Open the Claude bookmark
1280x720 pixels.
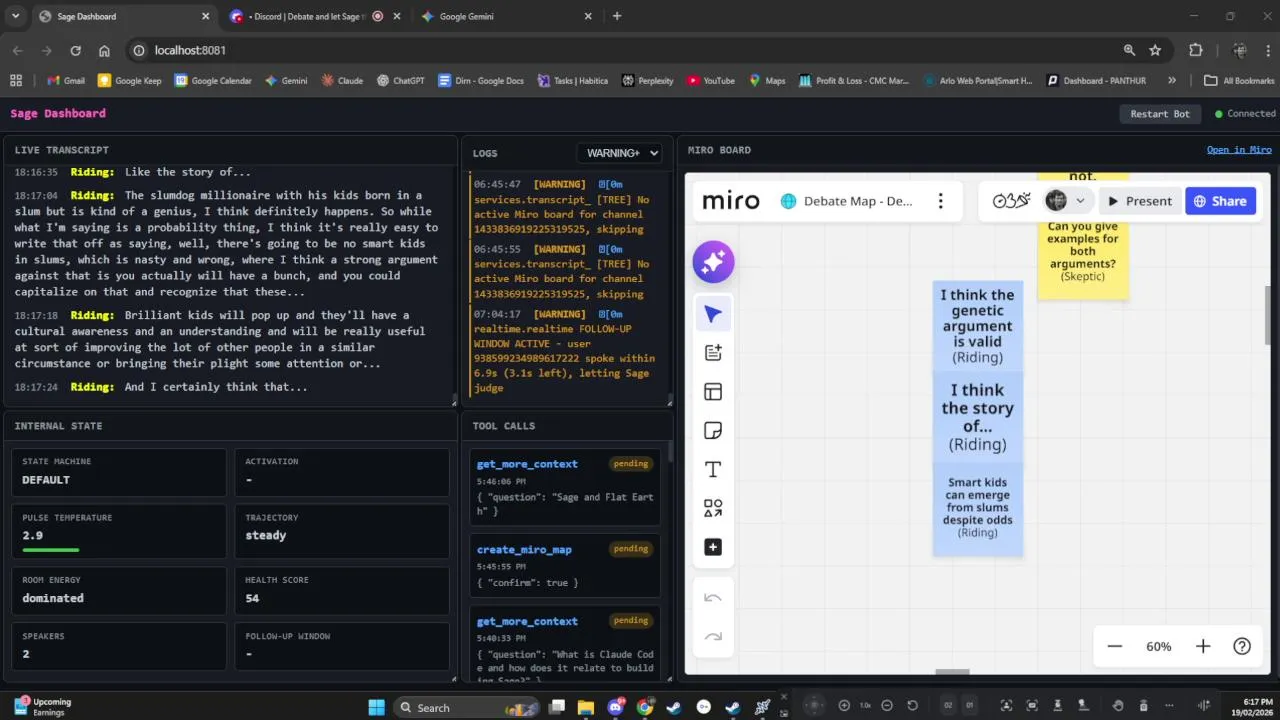(x=342, y=80)
